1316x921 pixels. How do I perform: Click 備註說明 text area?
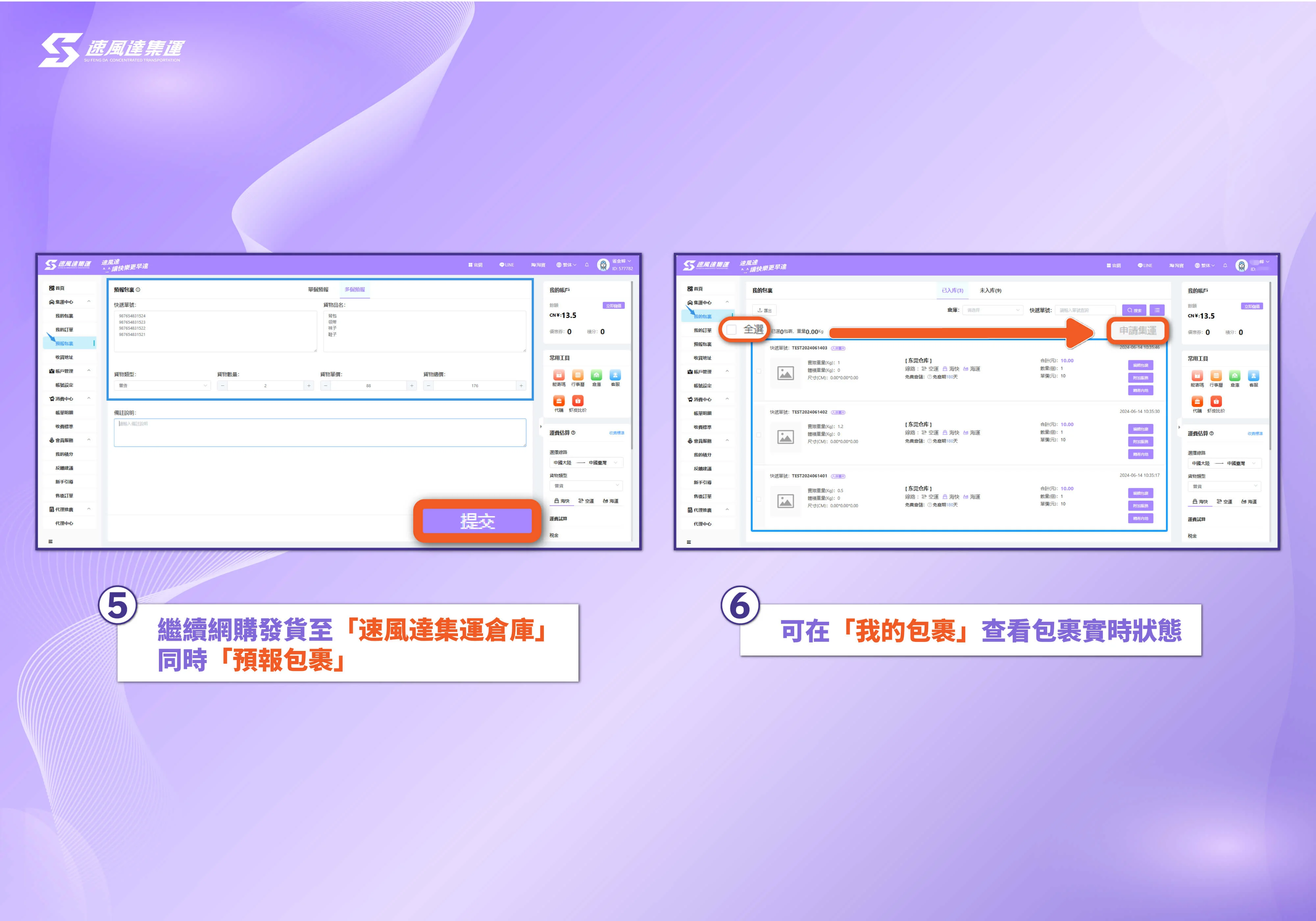click(x=320, y=432)
